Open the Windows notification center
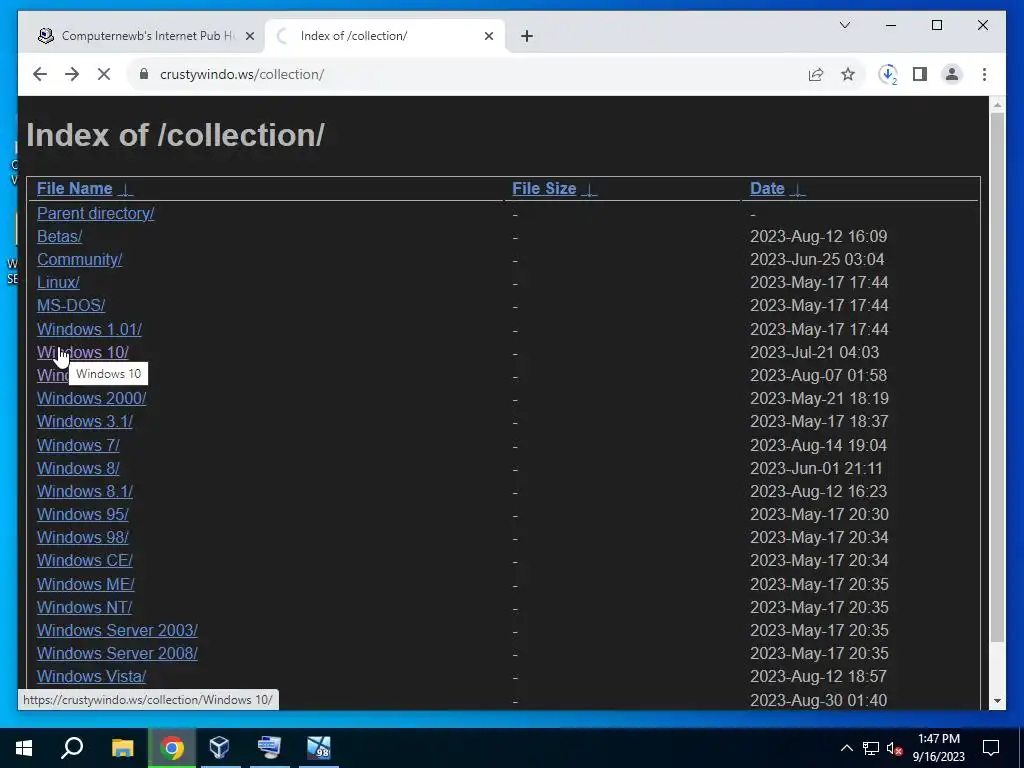The height and width of the screenshot is (768, 1024). (991, 748)
